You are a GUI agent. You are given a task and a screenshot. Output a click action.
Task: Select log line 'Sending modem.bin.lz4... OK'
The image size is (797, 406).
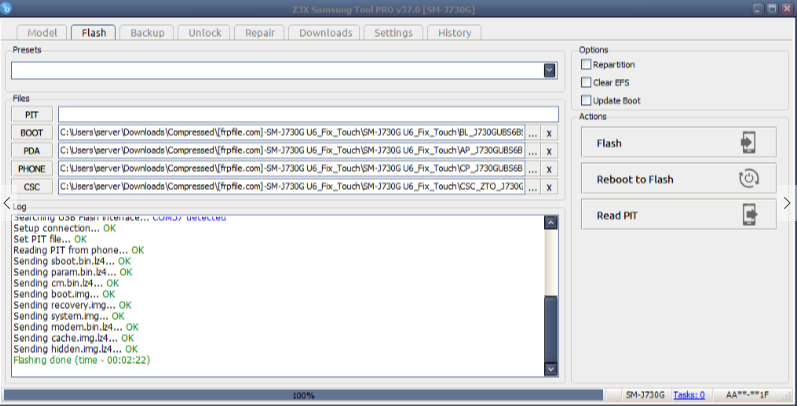coord(76,327)
